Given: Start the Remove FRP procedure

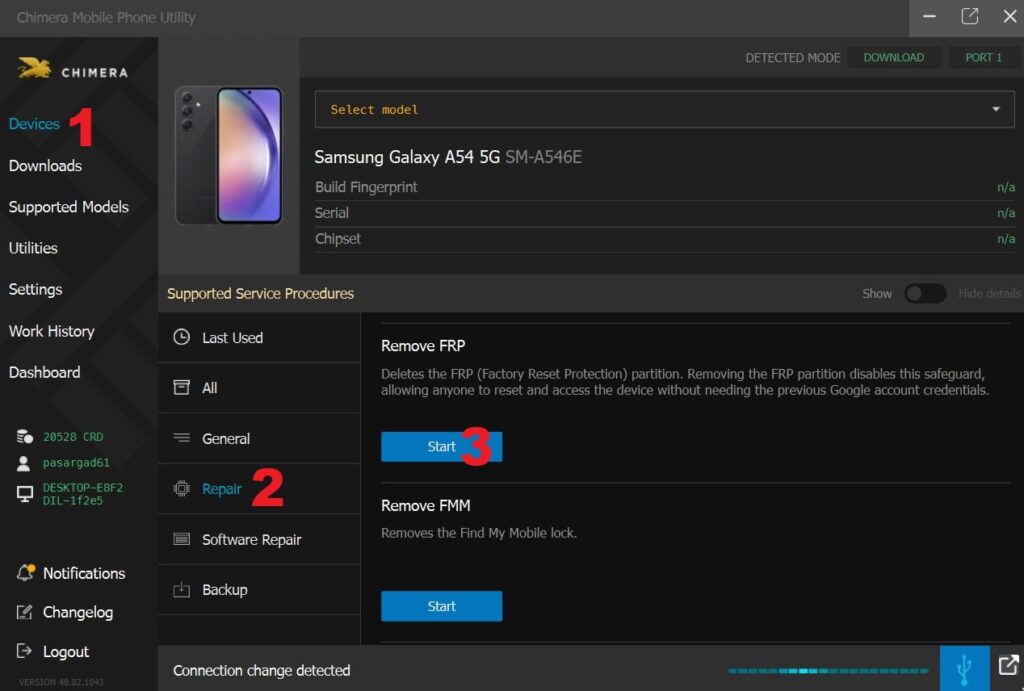Looking at the screenshot, I should coord(441,447).
